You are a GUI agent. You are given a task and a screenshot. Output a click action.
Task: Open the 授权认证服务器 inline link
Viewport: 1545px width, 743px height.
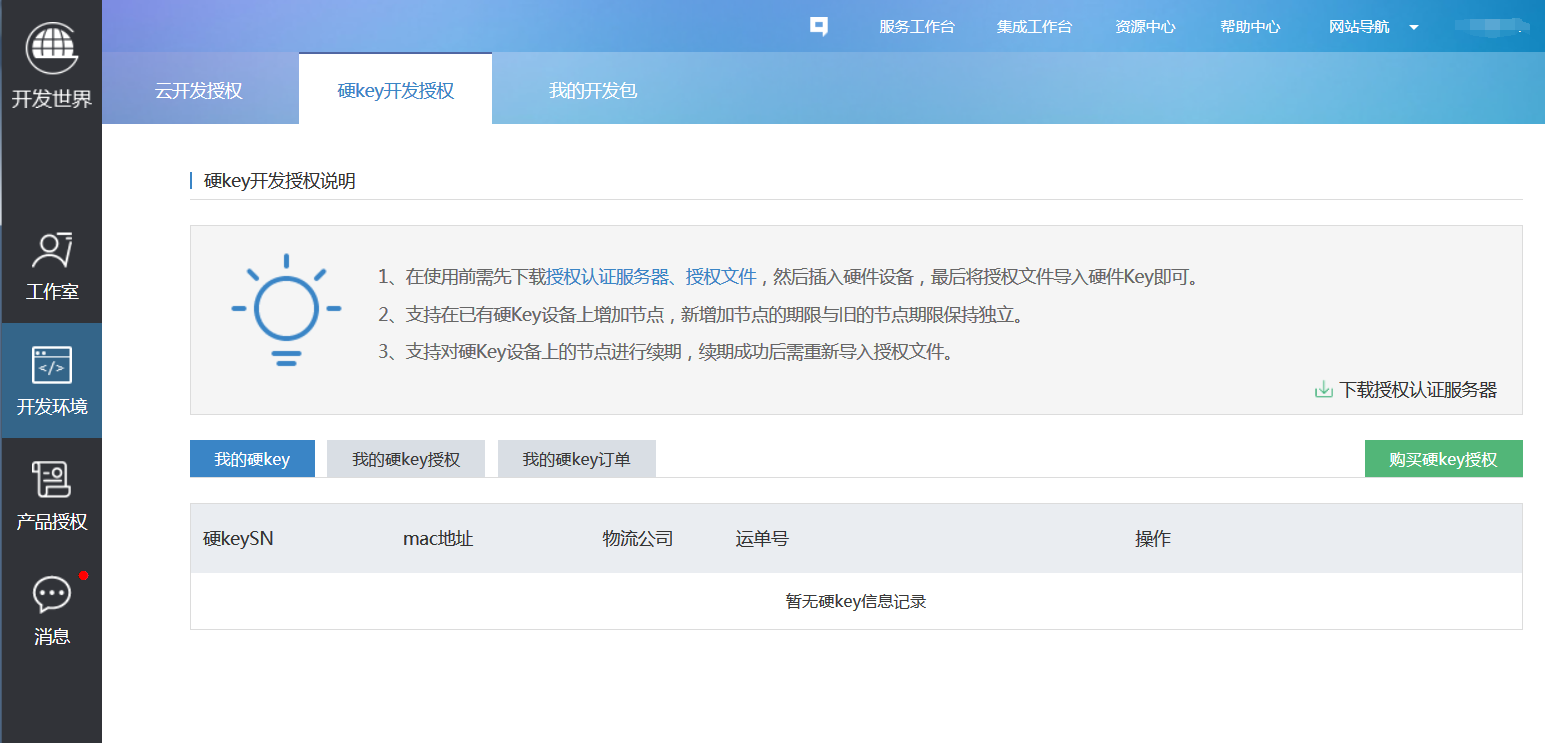coord(607,277)
